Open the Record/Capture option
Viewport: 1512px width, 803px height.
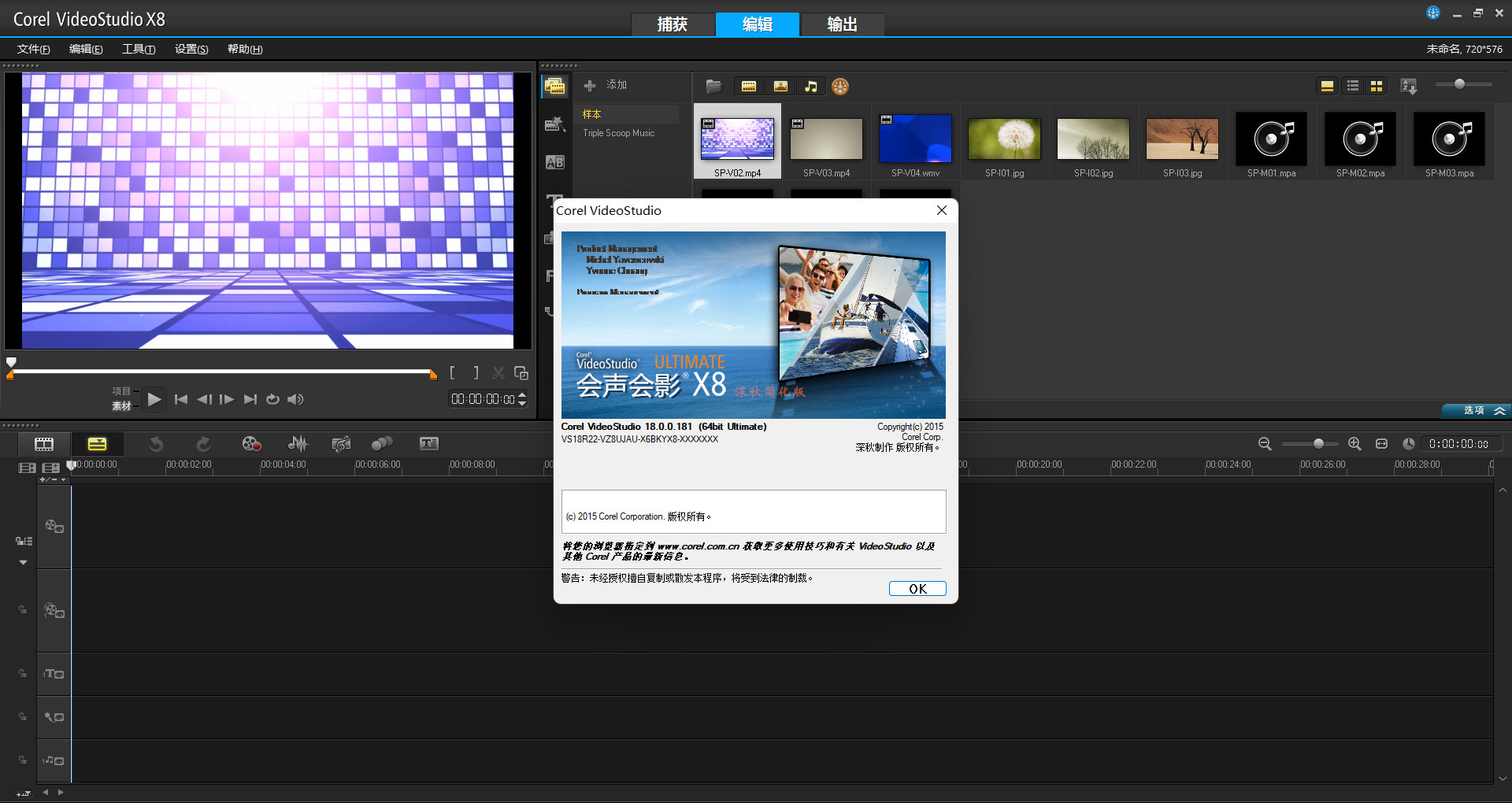(251, 444)
